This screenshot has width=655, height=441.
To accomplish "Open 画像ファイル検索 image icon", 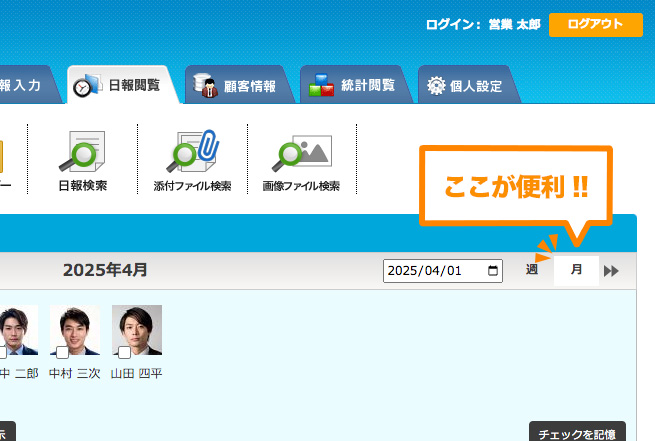I will (302, 153).
